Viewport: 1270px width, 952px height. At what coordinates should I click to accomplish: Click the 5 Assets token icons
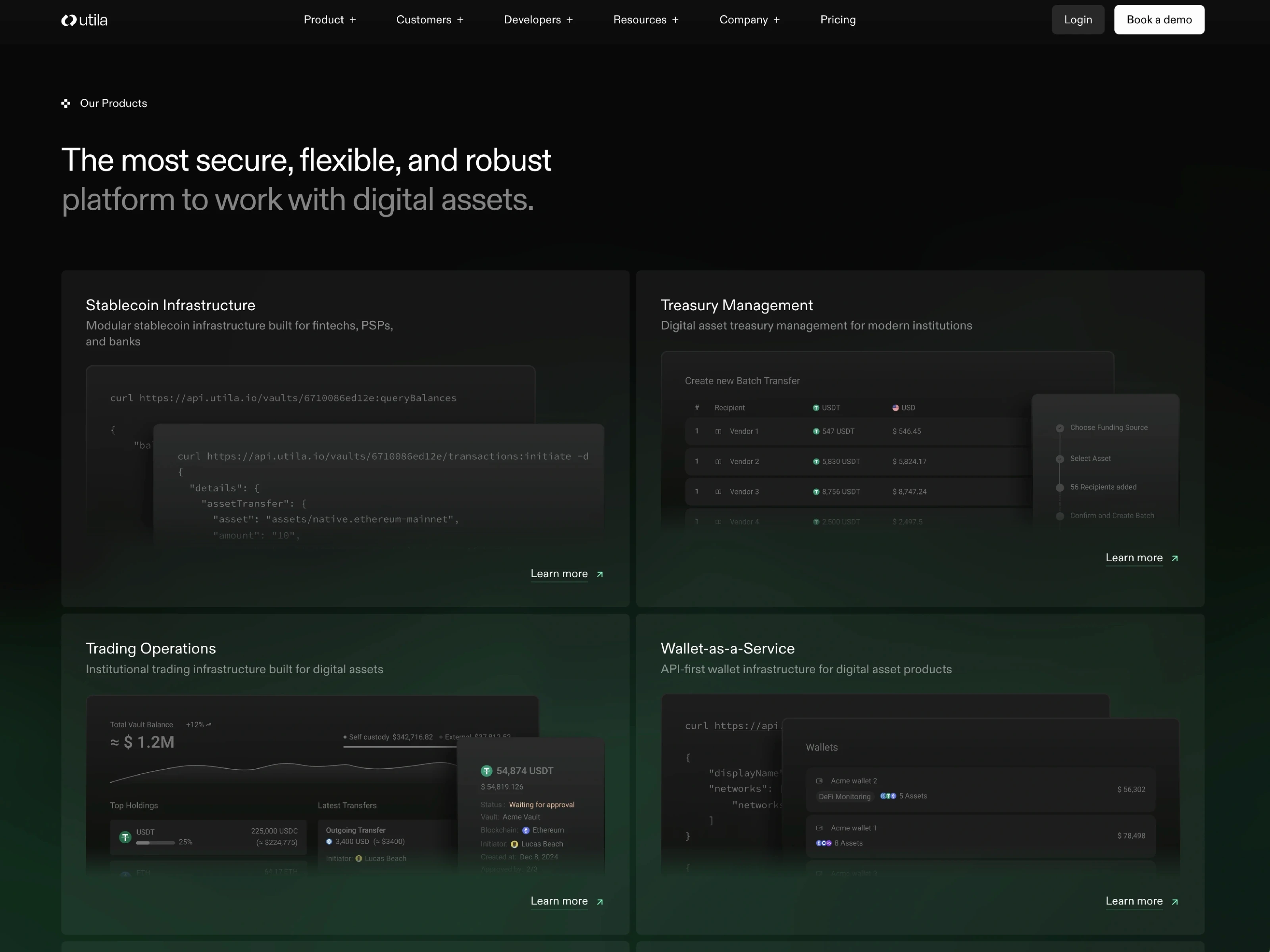point(888,796)
